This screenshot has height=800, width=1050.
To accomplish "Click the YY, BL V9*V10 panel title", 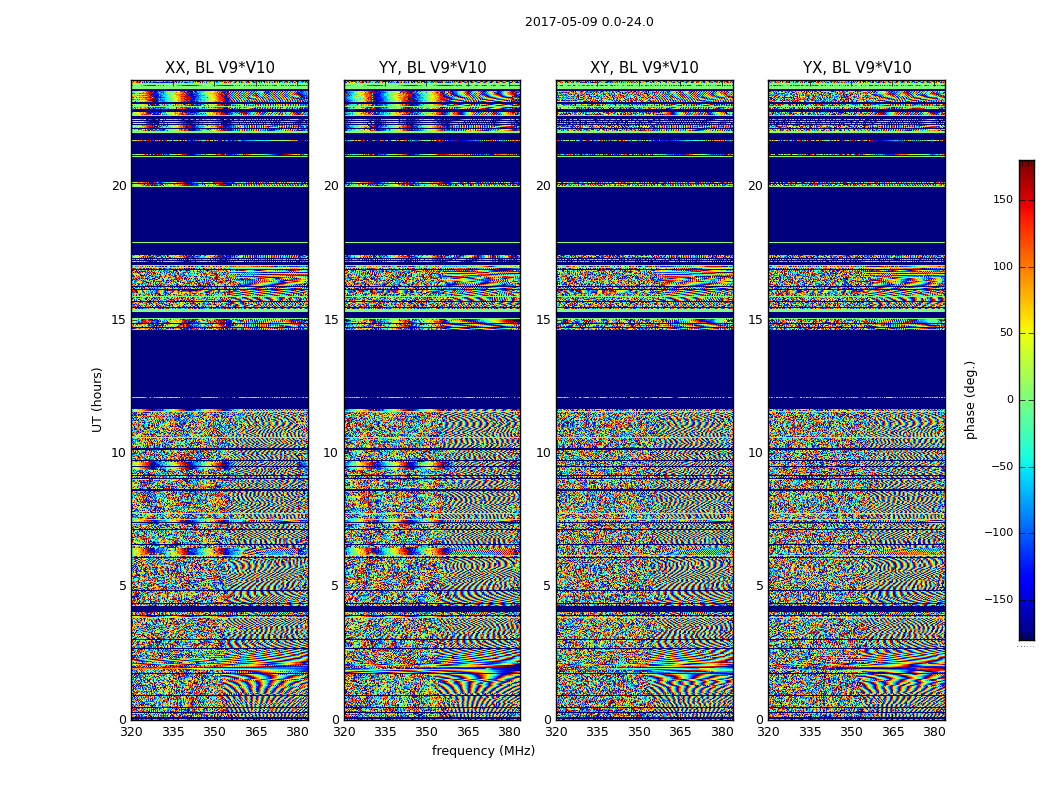I will pyautogui.click(x=433, y=68).
